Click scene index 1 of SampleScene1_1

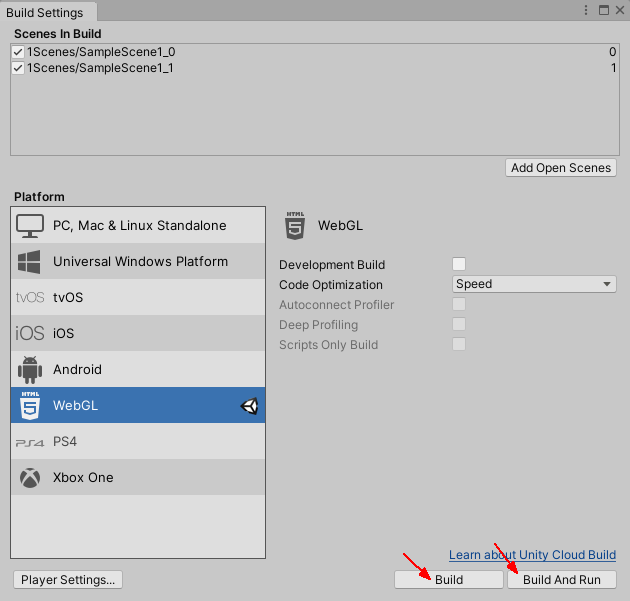point(614,68)
